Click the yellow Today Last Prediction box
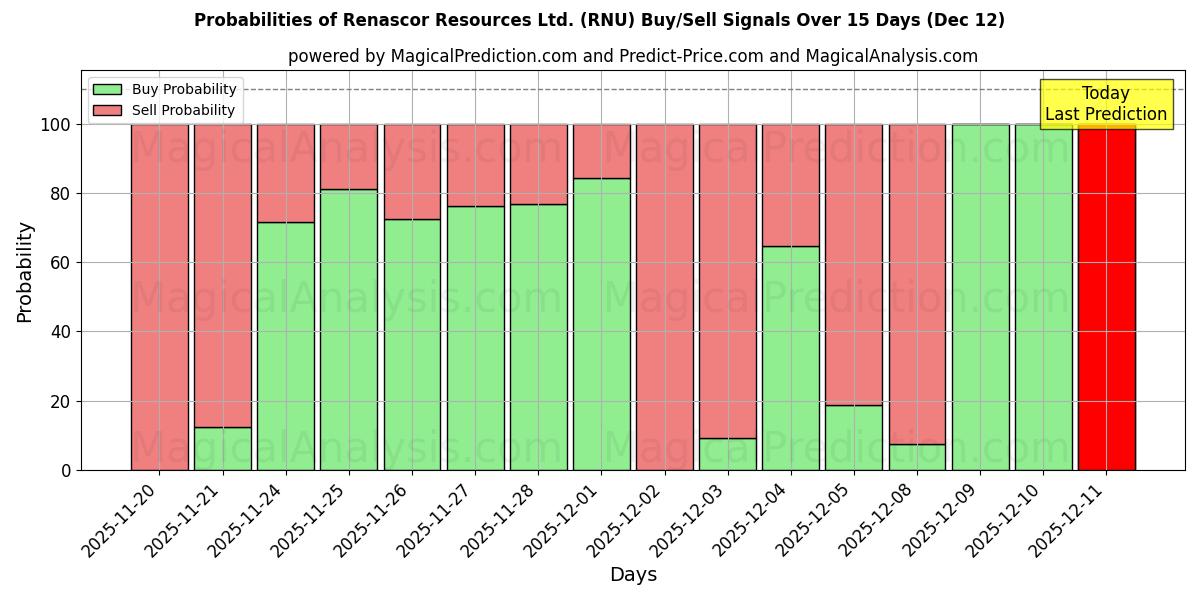 click(x=1105, y=103)
